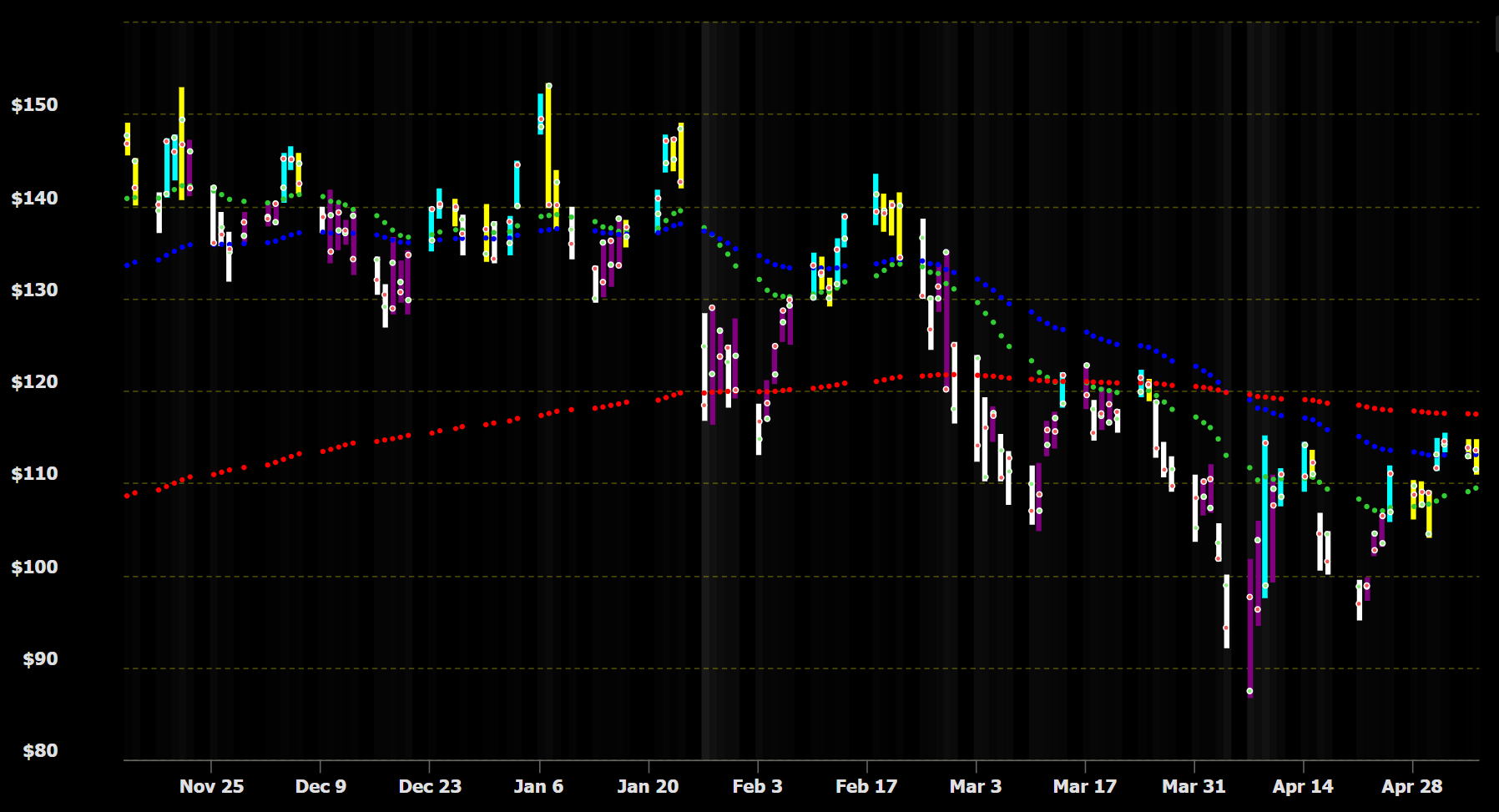Screen dimensions: 1499x812
Task: Click the Feb 3 date label
Action: pos(757,786)
